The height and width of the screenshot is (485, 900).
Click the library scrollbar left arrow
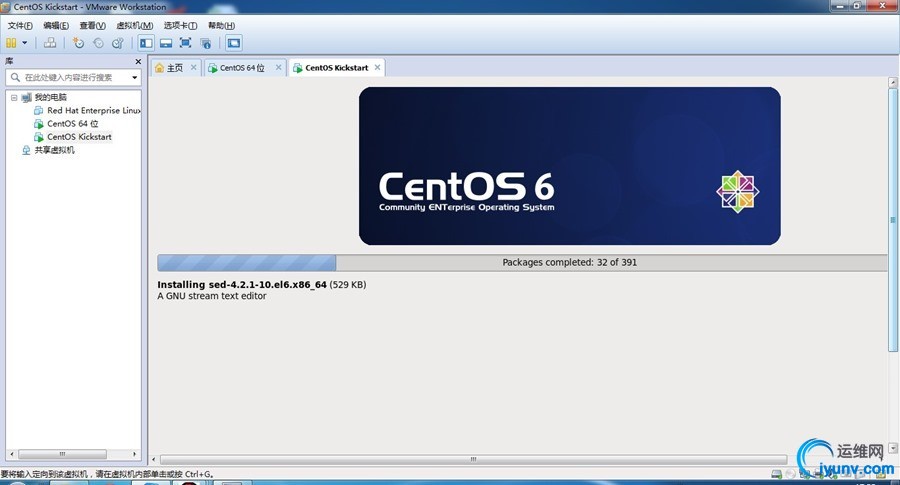coord(11,454)
